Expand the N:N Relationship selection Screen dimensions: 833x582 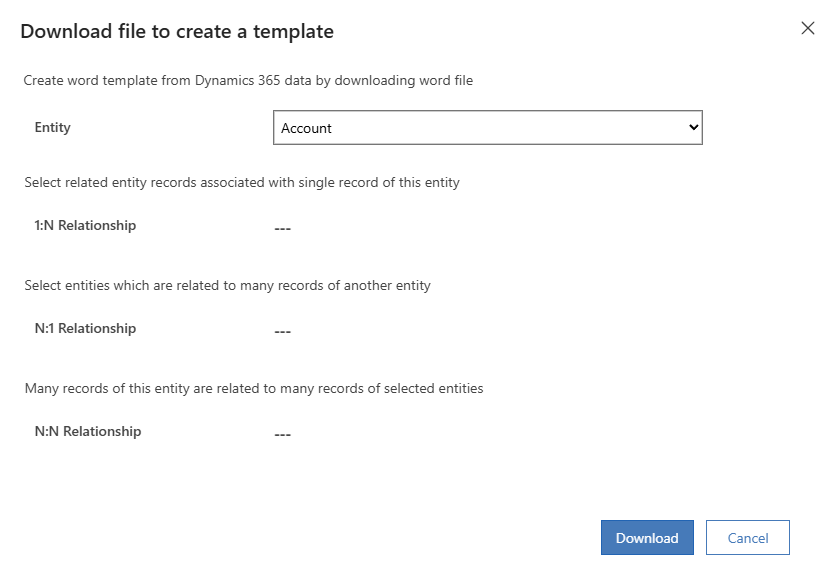282,434
